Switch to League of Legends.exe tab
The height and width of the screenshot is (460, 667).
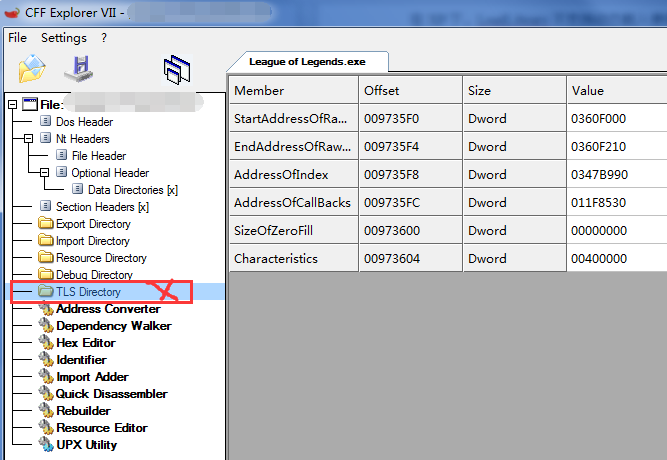pos(307,61)
